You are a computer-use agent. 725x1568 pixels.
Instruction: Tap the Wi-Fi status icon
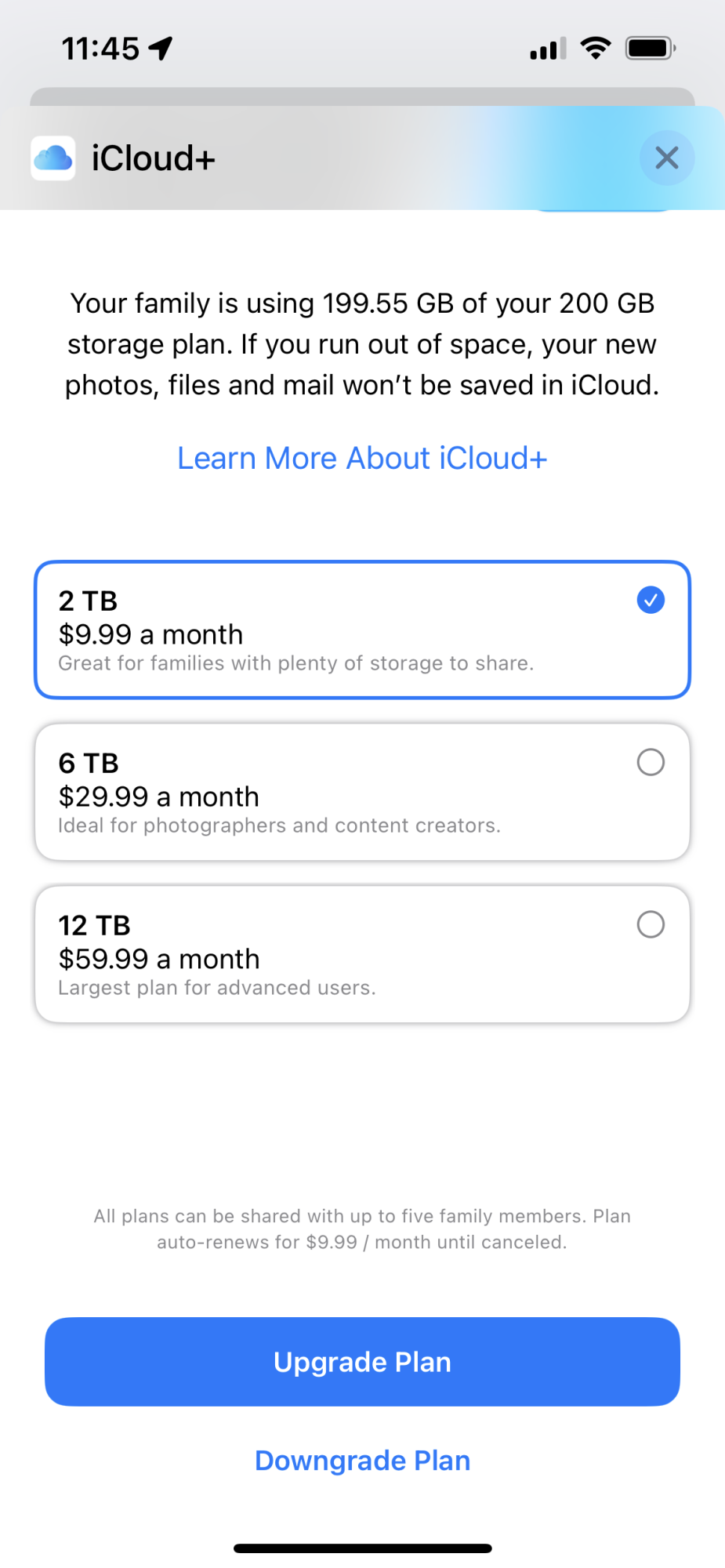click(596, 48)
